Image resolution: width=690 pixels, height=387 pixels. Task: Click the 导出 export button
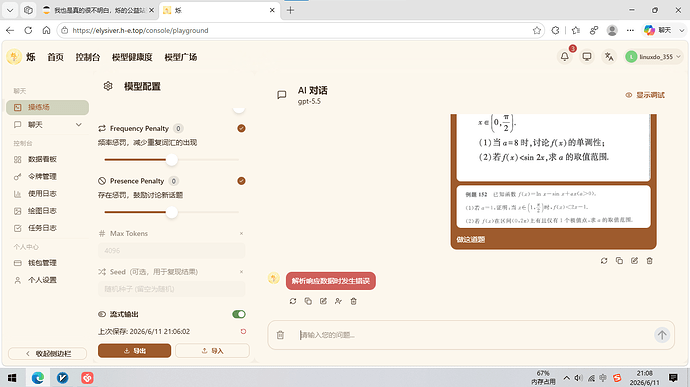tap(134, 351)
